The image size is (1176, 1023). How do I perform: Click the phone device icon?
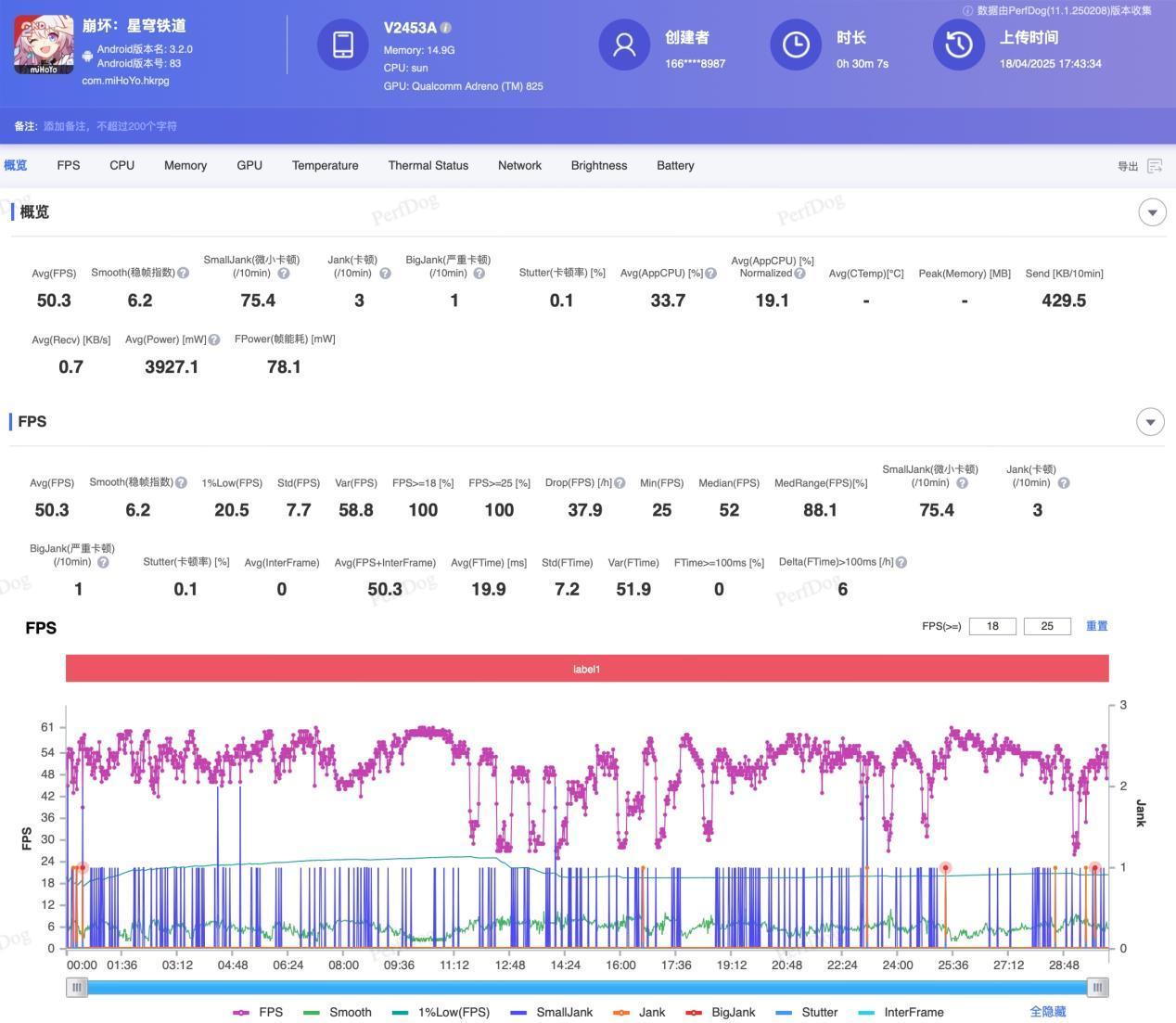pyautogui.click(x=342, y=45)
